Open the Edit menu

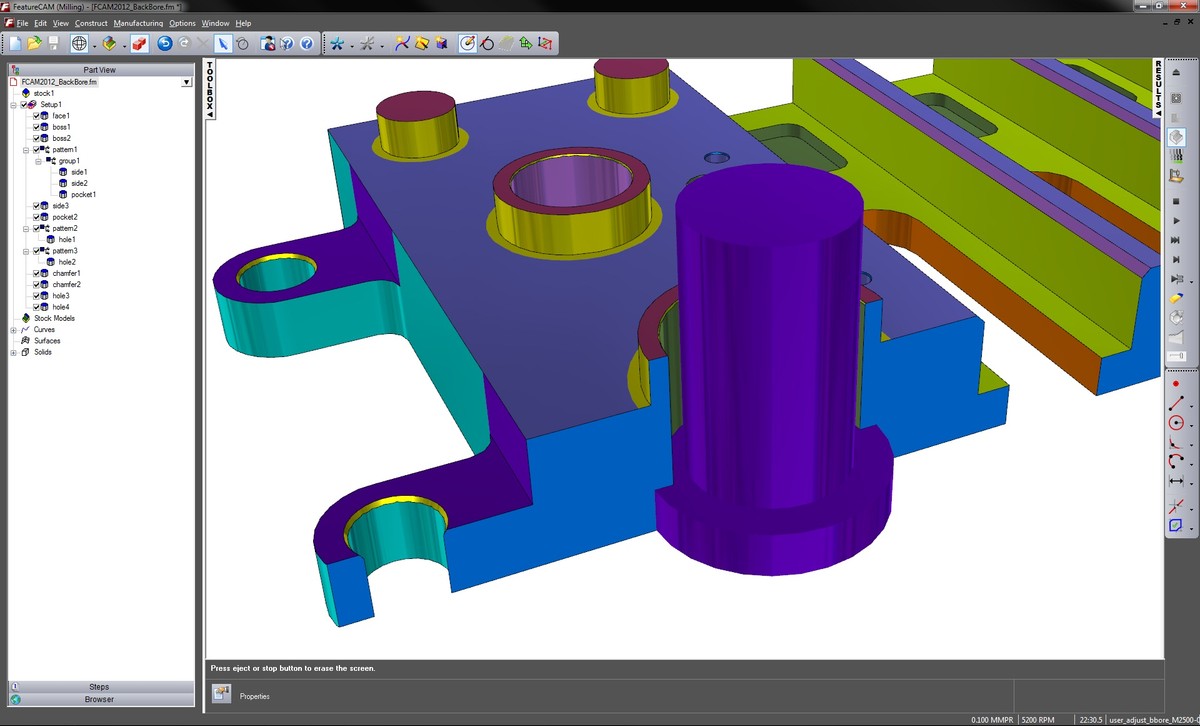[x=40, y=23]
